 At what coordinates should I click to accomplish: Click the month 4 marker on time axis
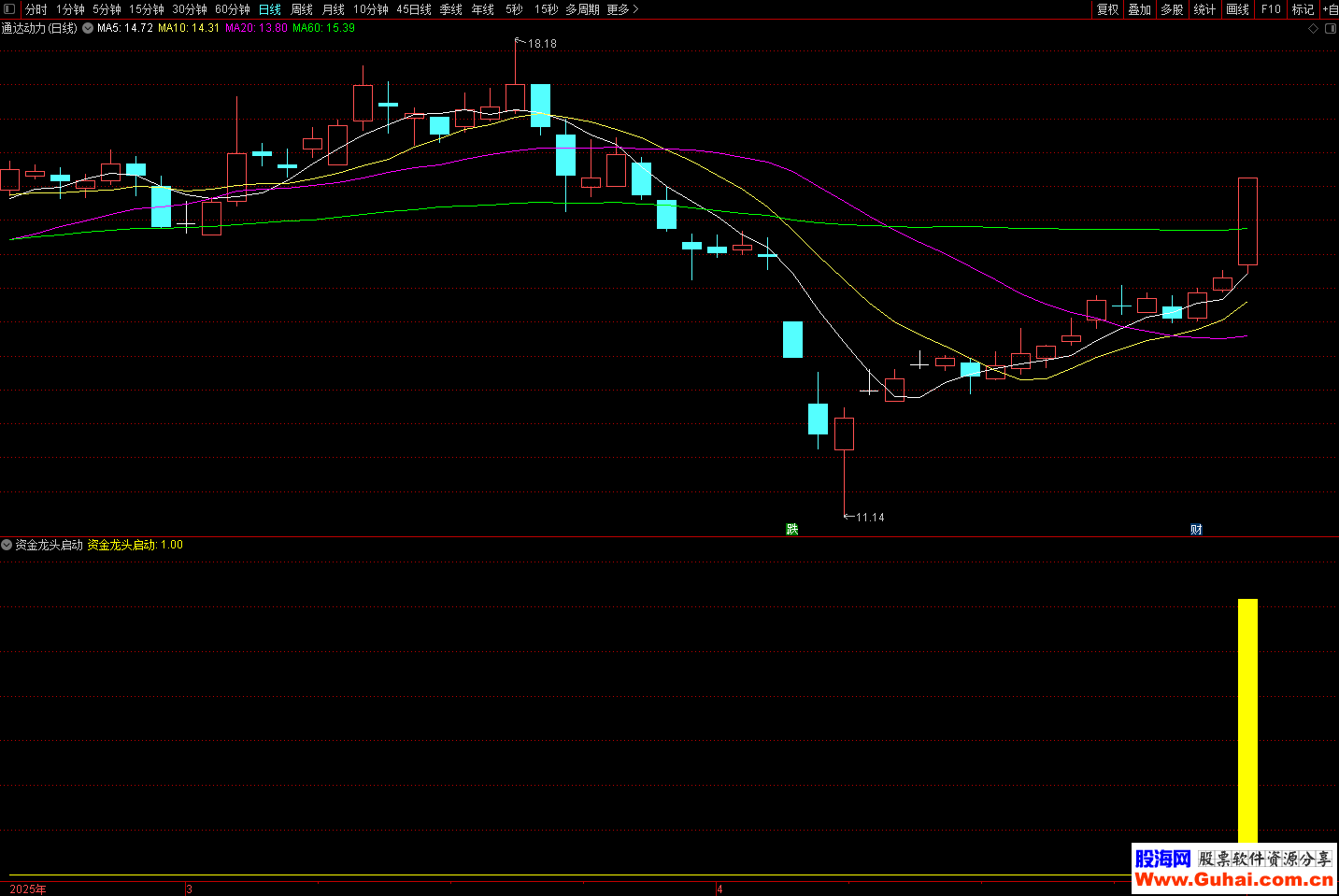point(719,889)
